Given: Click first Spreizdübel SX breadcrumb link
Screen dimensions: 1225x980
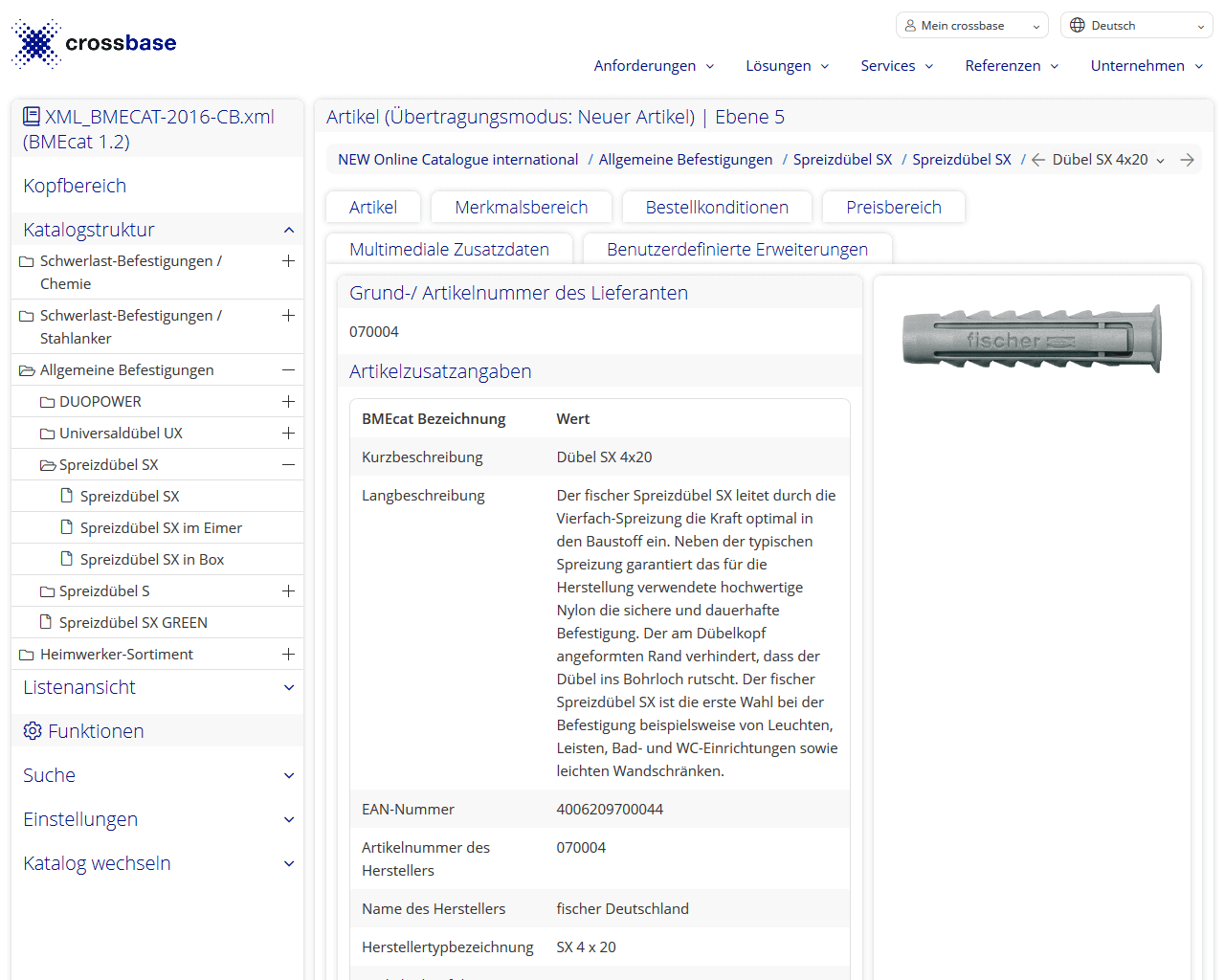Looking at the screenshot, I should [x=842, y=160].
